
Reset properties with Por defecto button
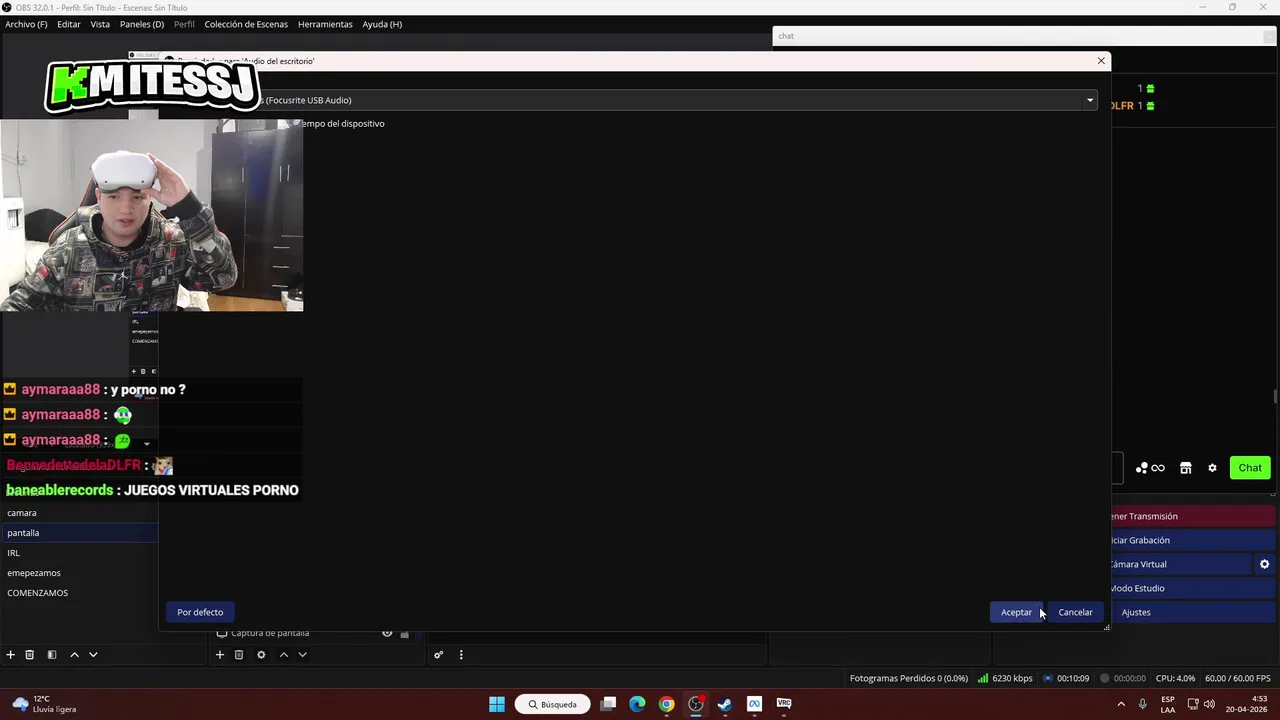[200, 612]
